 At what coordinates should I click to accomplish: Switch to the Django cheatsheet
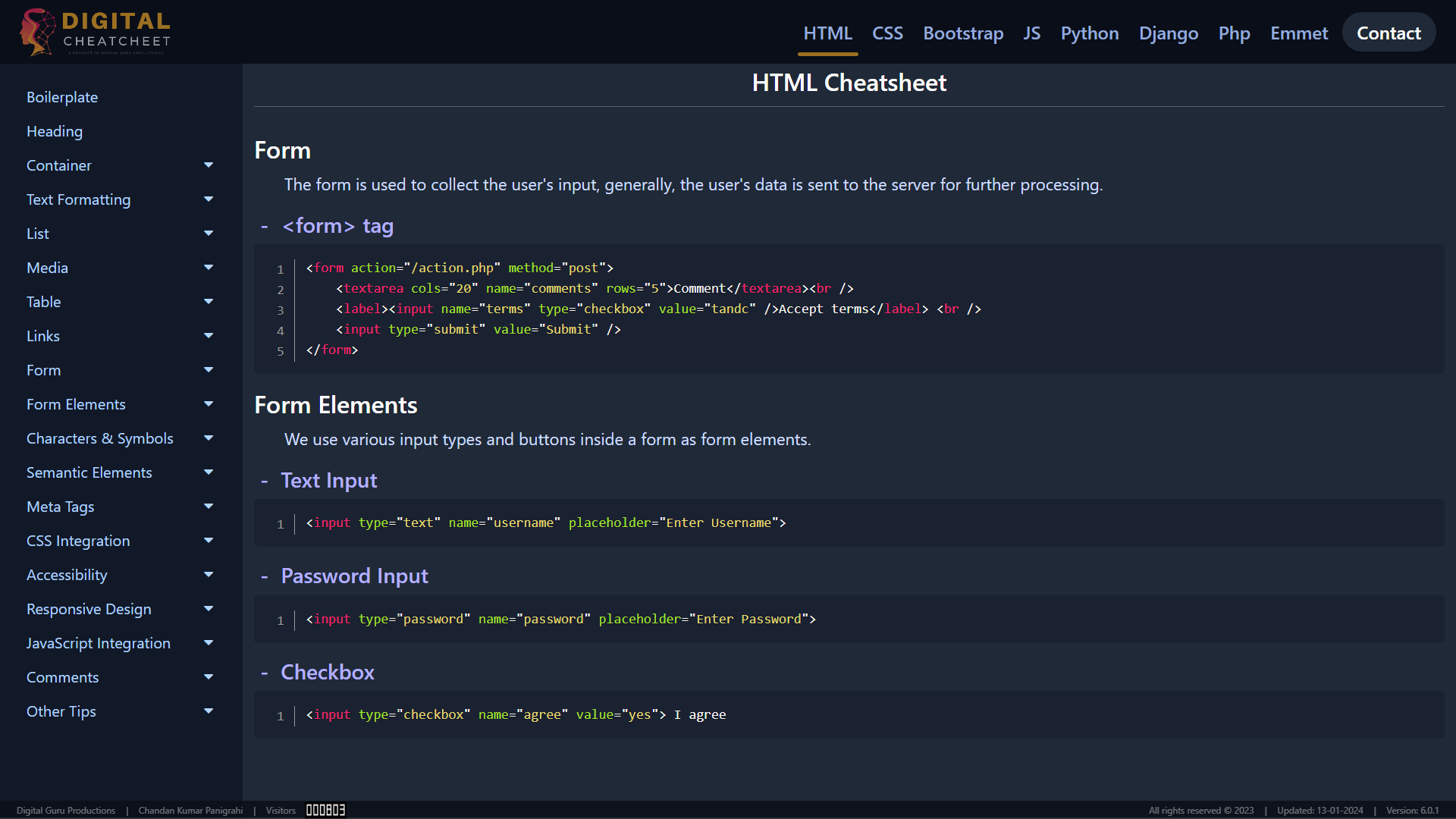click(x=1169, y=33)
